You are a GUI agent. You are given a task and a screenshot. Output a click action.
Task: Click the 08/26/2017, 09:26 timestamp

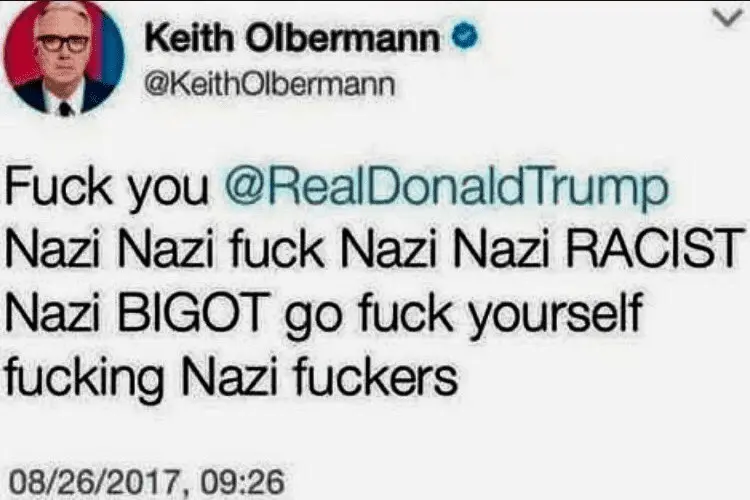144,481
